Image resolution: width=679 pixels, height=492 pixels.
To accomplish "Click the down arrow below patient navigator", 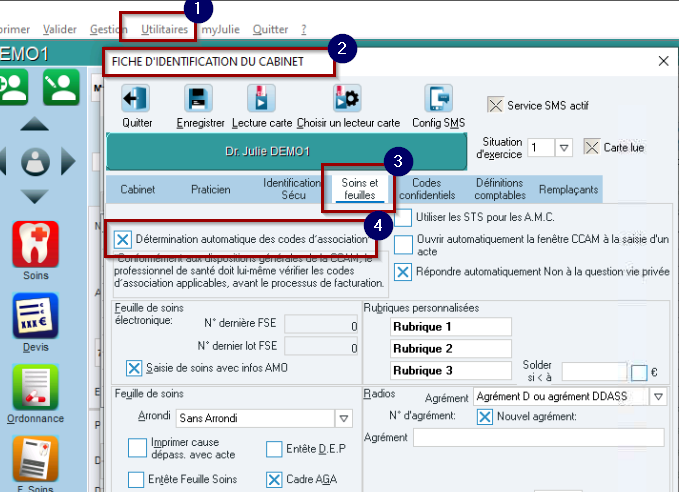I will pos(35,196).
